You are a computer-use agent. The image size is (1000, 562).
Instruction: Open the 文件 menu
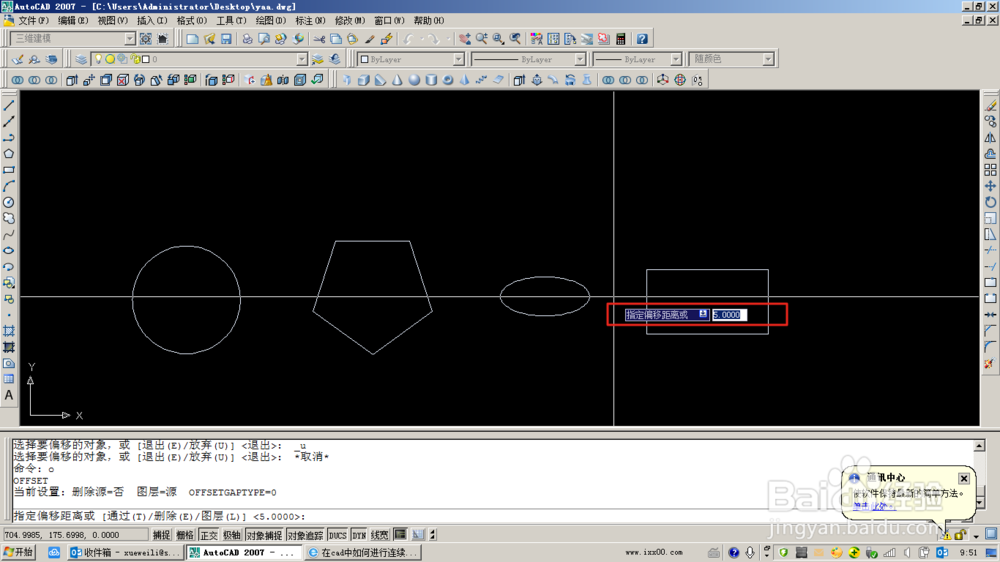click(33, 20)
